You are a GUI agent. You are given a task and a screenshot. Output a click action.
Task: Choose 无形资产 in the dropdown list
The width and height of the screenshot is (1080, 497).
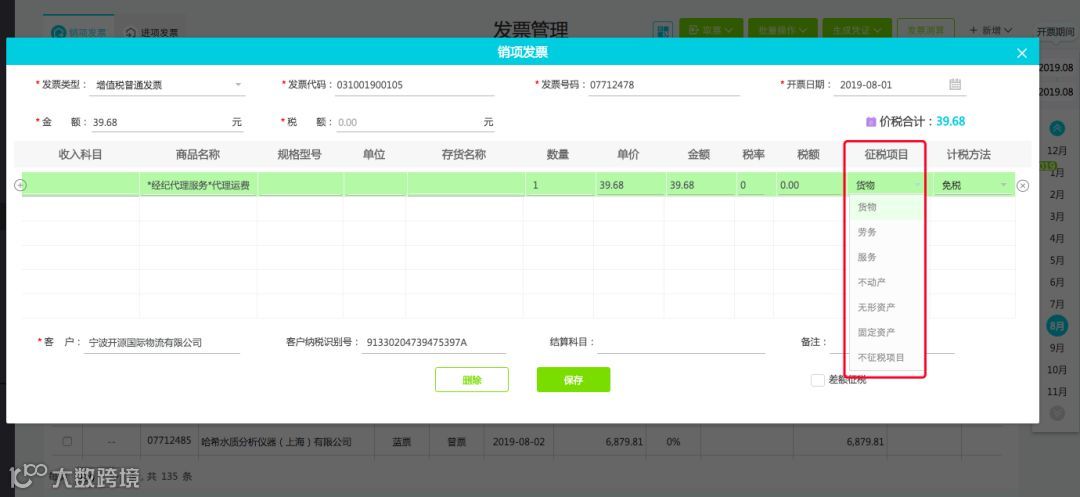pos(886,307)
